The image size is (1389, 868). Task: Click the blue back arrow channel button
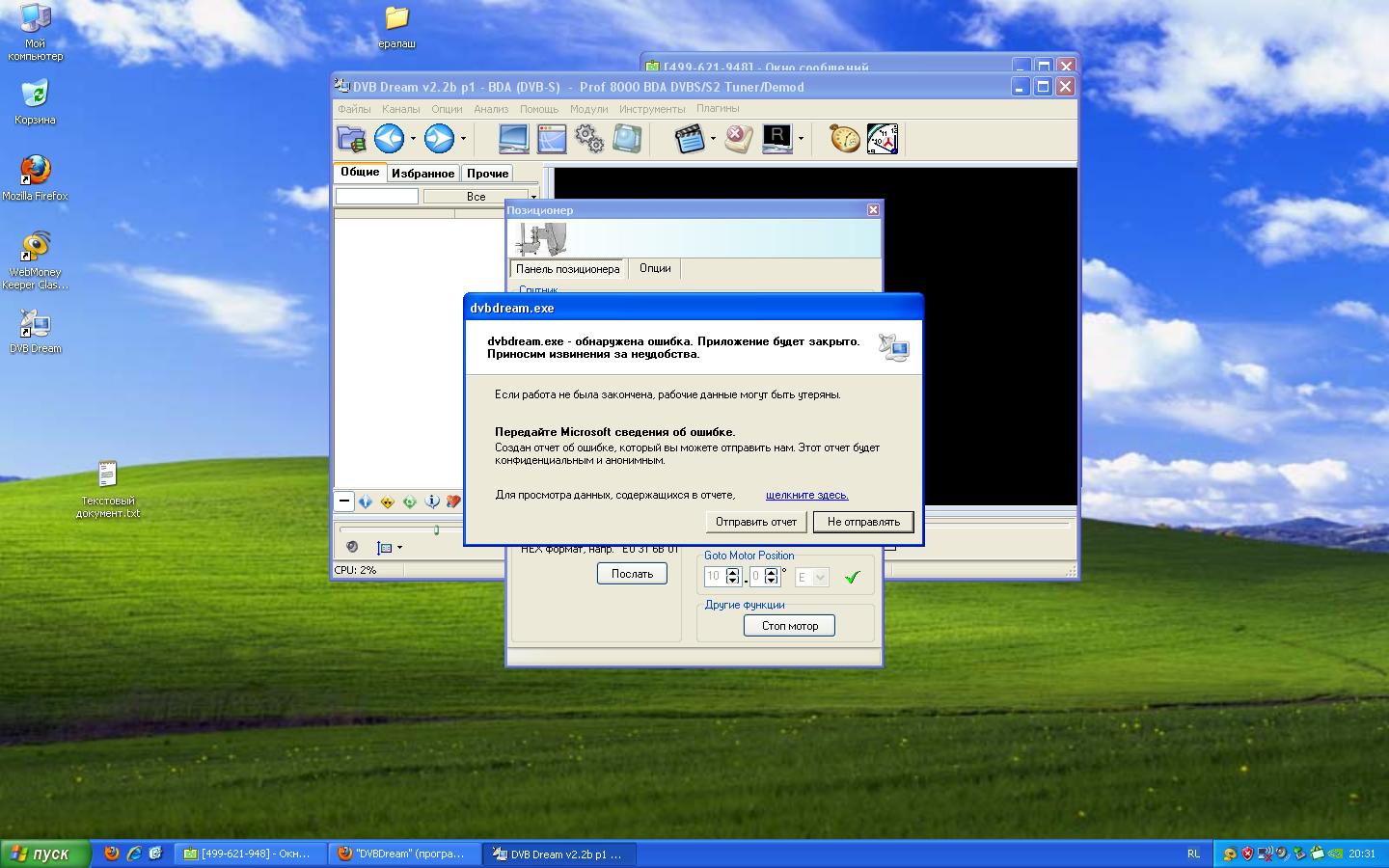point(390,139)
